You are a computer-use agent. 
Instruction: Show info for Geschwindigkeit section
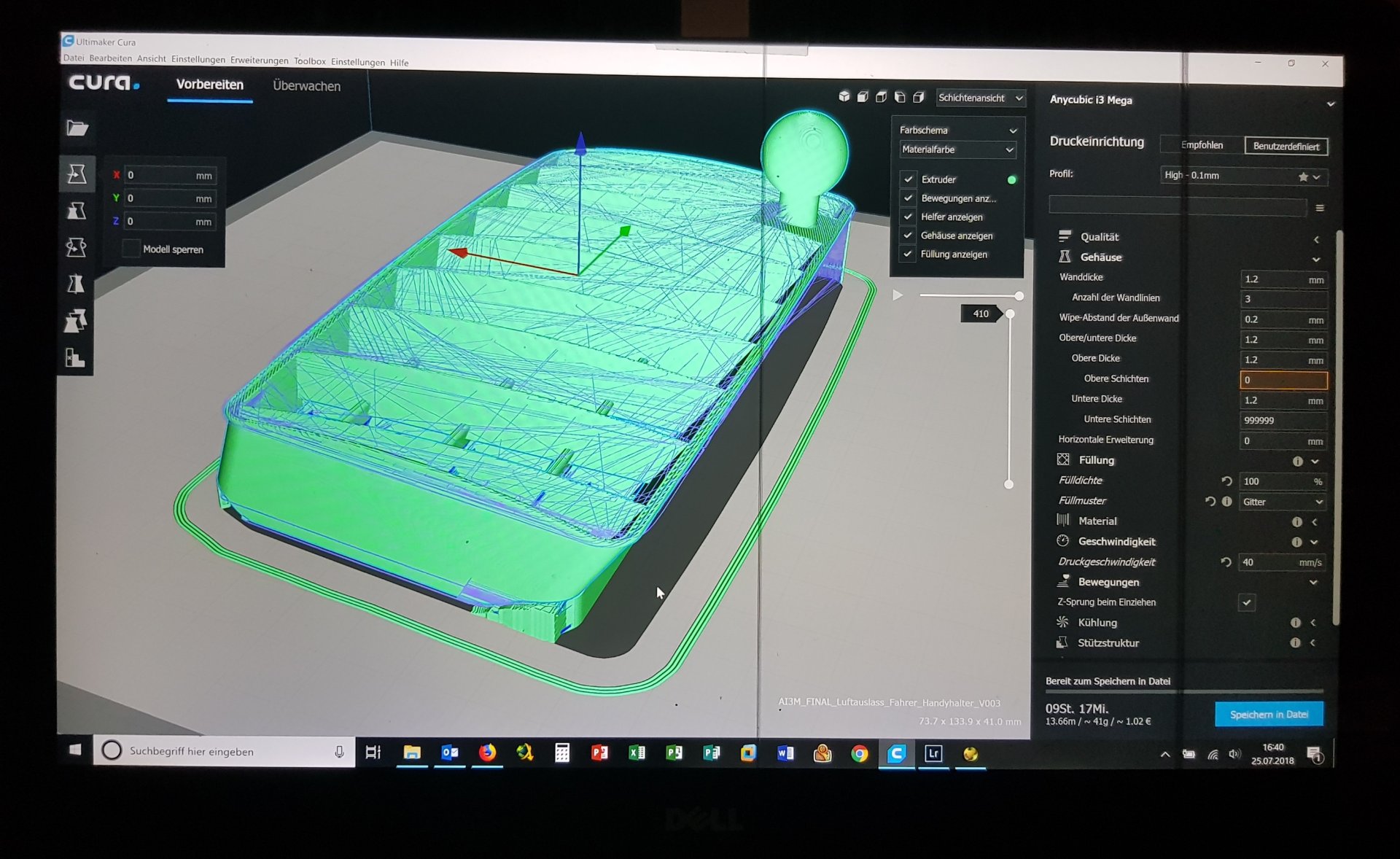click(x=1296, y=542)
